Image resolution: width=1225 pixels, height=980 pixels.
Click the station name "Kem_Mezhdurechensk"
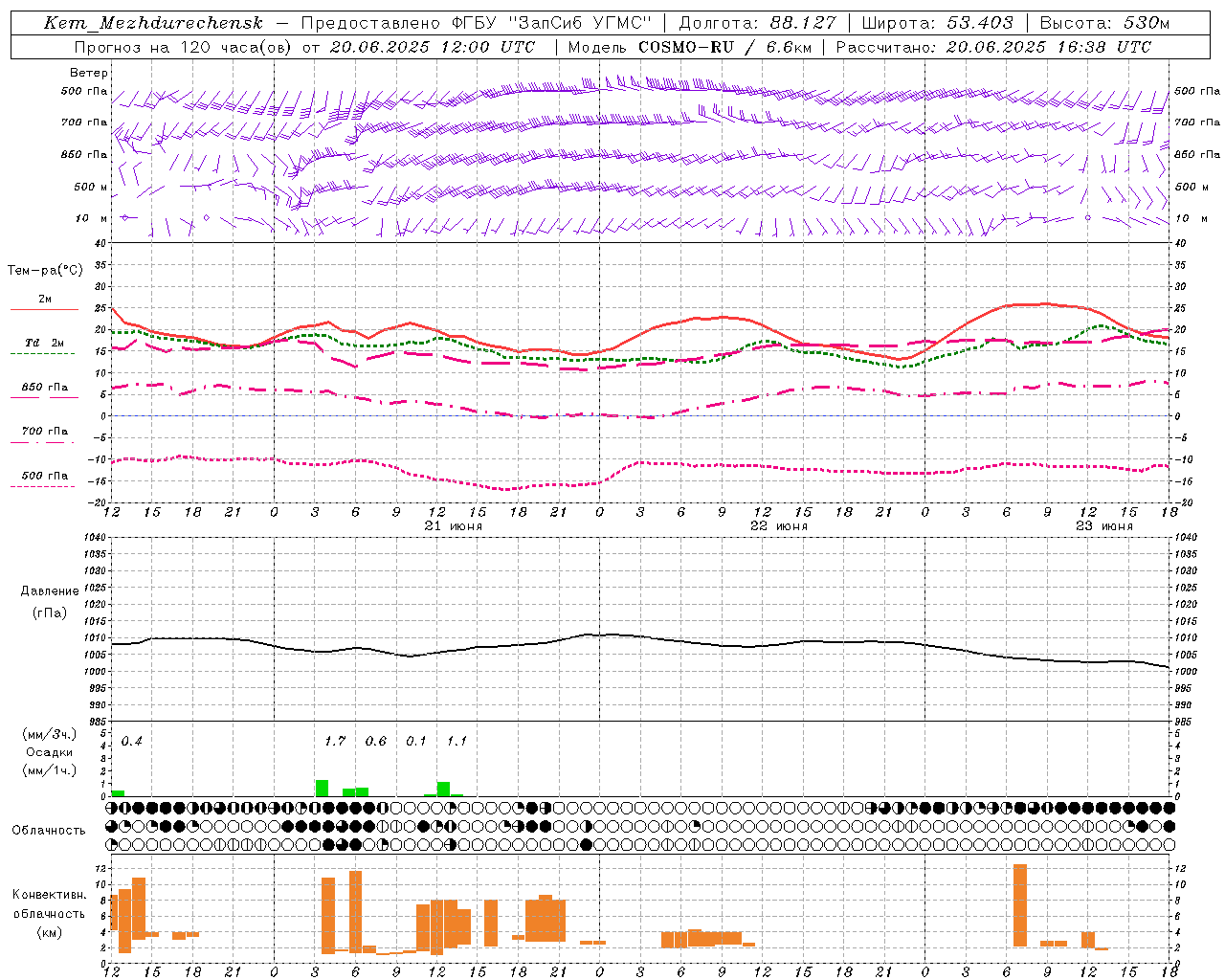(x=153, y=23)
